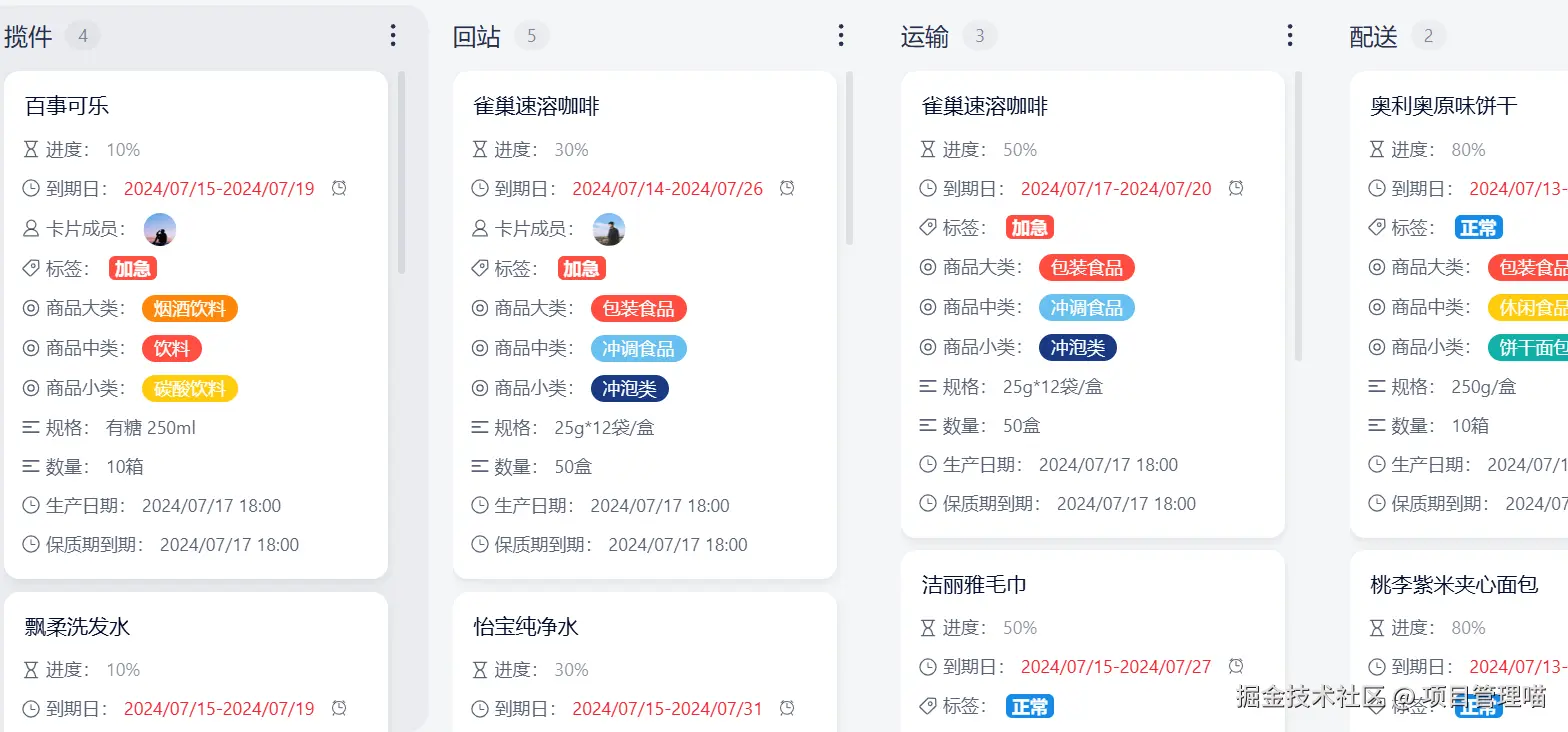Viewport: 1568px width, 732px height.
Task: Click alarm icon on 洁丽雅毛巾 due date
Action: [1236, 666]
